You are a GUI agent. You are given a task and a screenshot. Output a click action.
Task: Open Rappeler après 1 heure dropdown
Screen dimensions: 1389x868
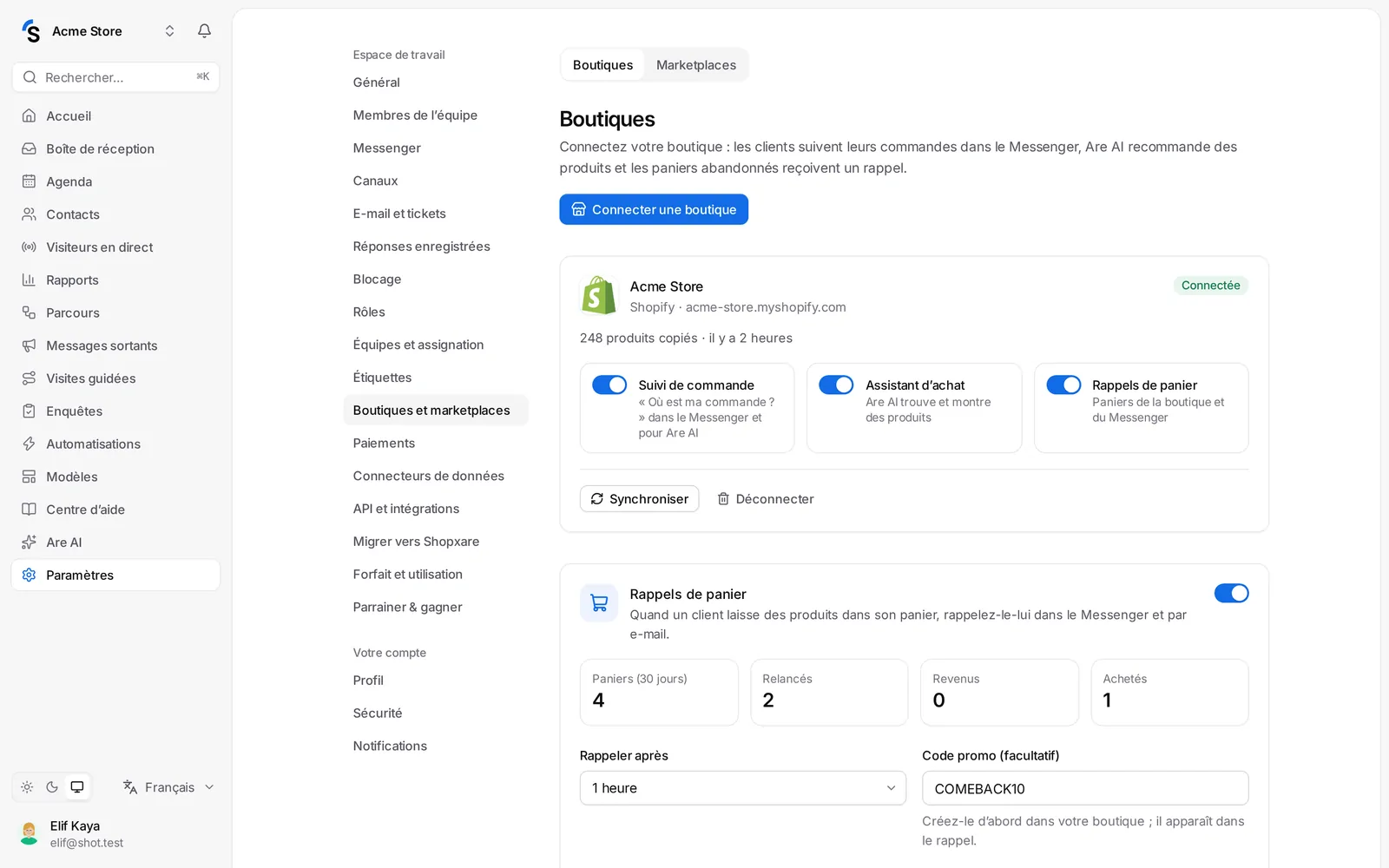(743, 788)
